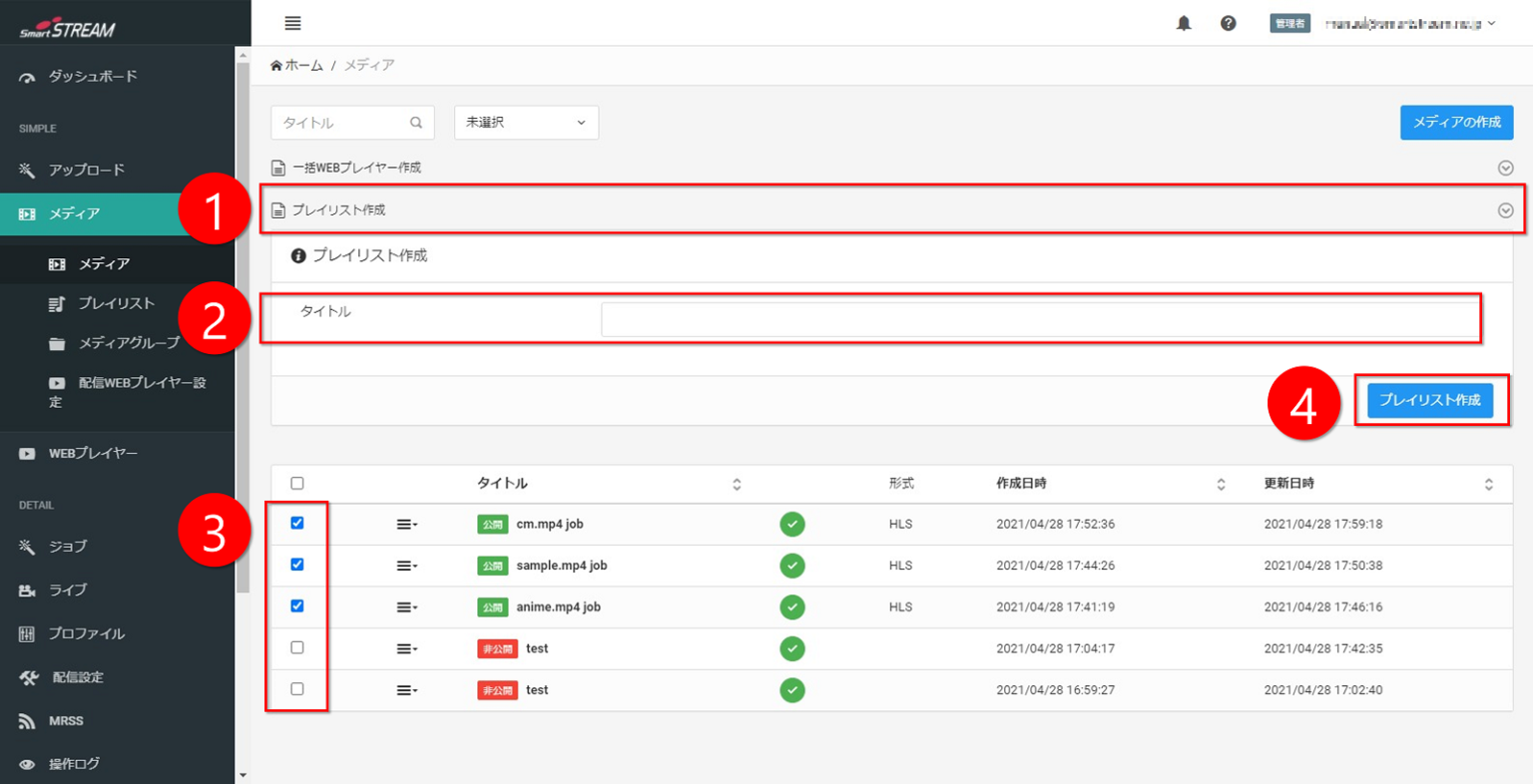Click the green status check for cm.mp4 job
Image resolution: width=1533 pixels, height=784 pixels.
pyautogui.click(x=792, y=524)
